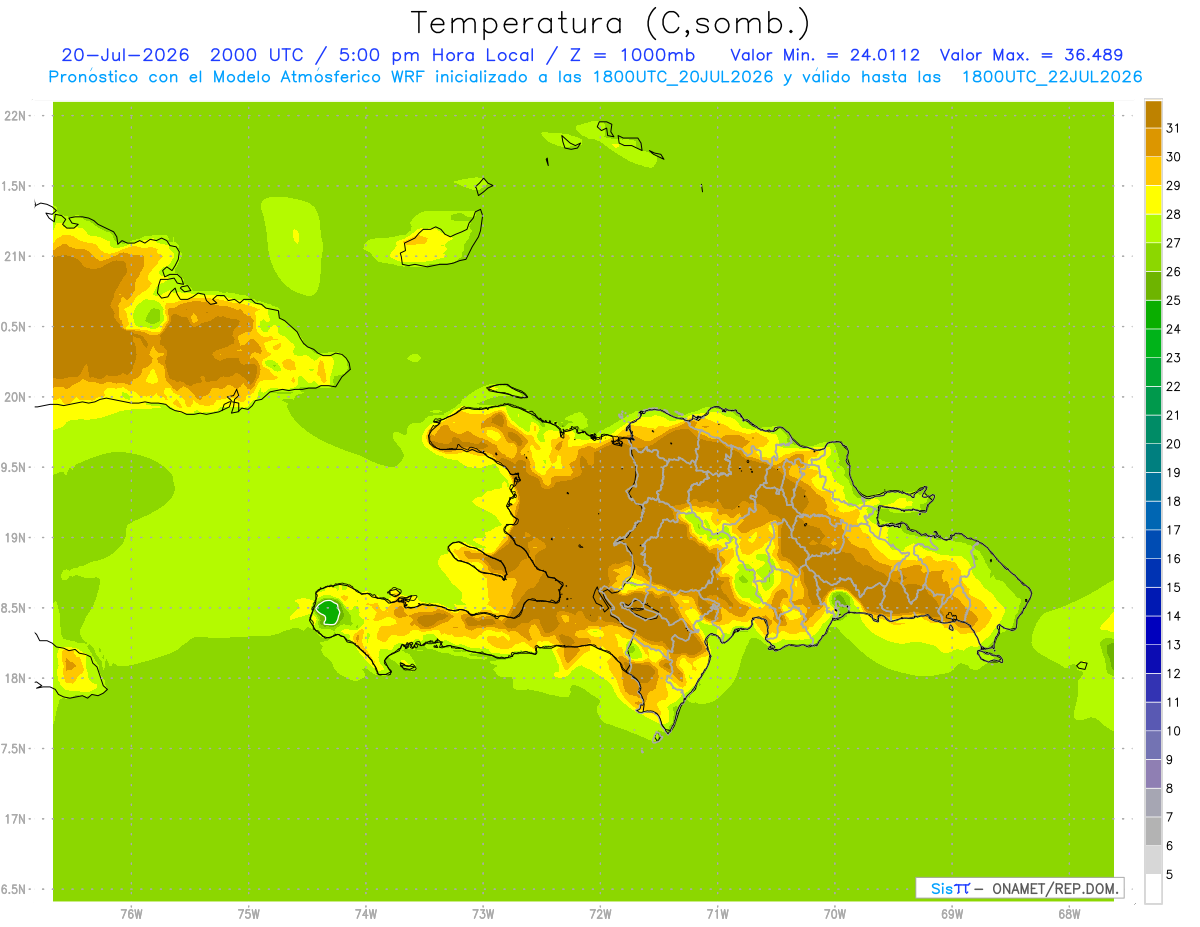Click the 70W longitude label
This screenshot has width=1200, height=927.
[835, 913]
